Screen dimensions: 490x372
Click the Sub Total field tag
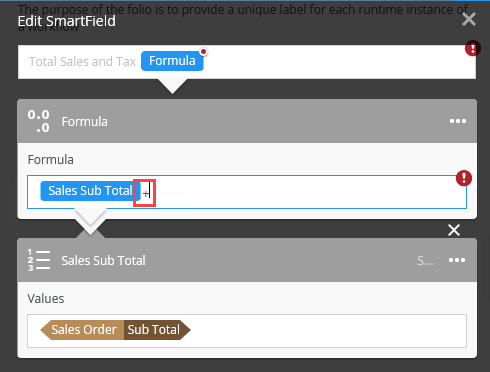point(156,330)
